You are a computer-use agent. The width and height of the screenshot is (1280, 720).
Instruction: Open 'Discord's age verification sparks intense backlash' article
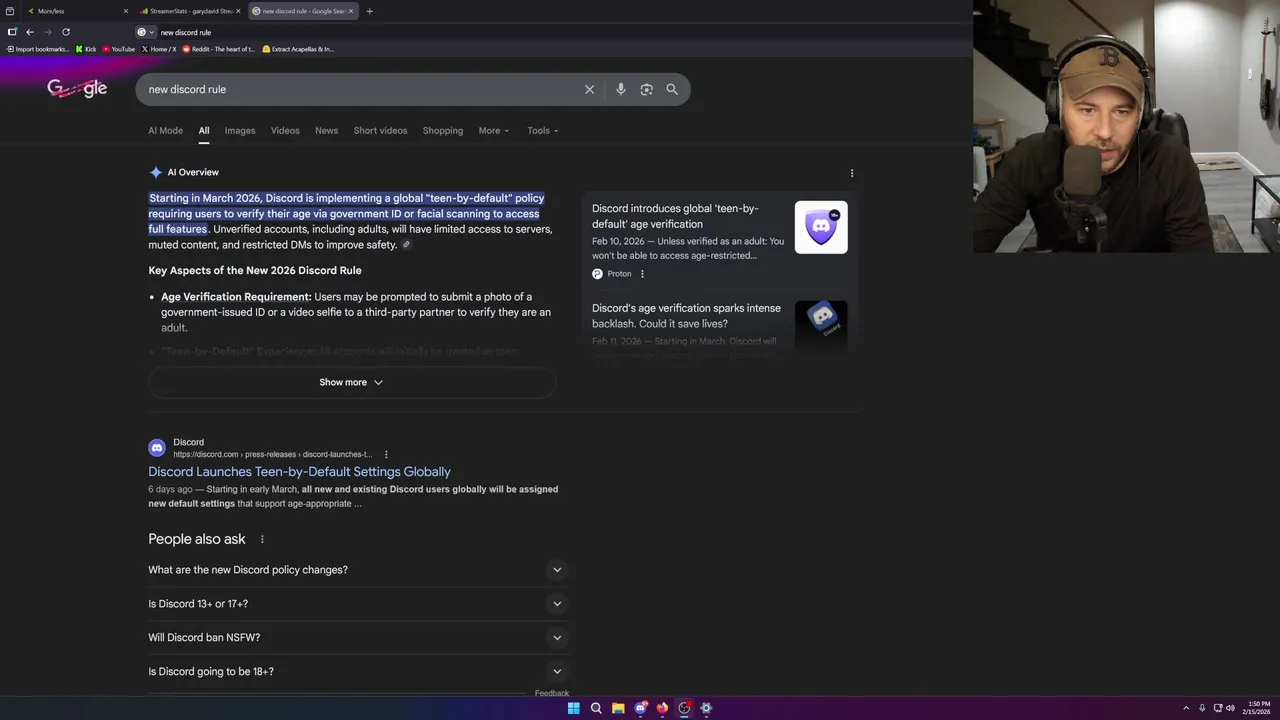pos(686,316)
